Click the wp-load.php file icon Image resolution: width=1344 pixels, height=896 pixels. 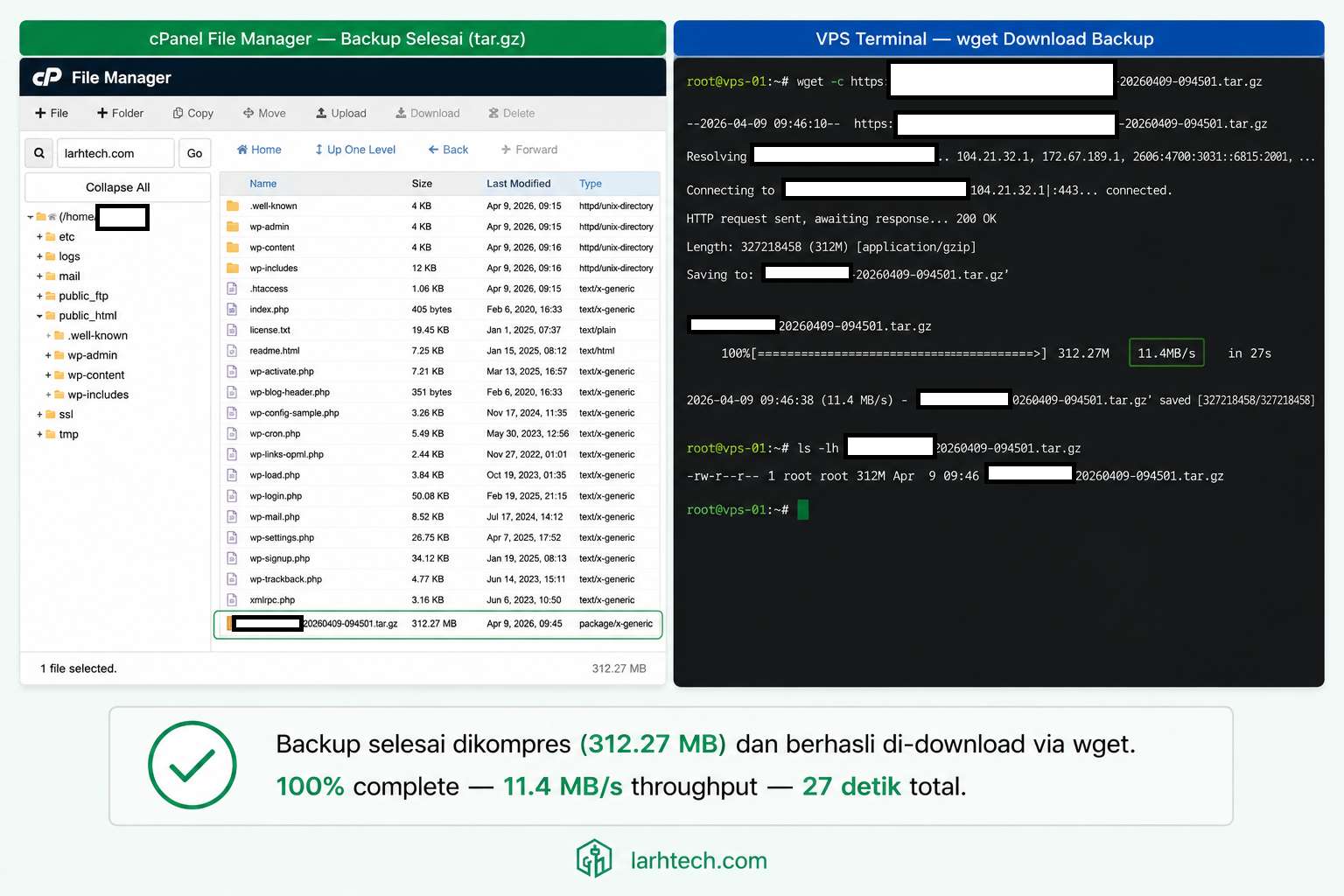point(232,475)
